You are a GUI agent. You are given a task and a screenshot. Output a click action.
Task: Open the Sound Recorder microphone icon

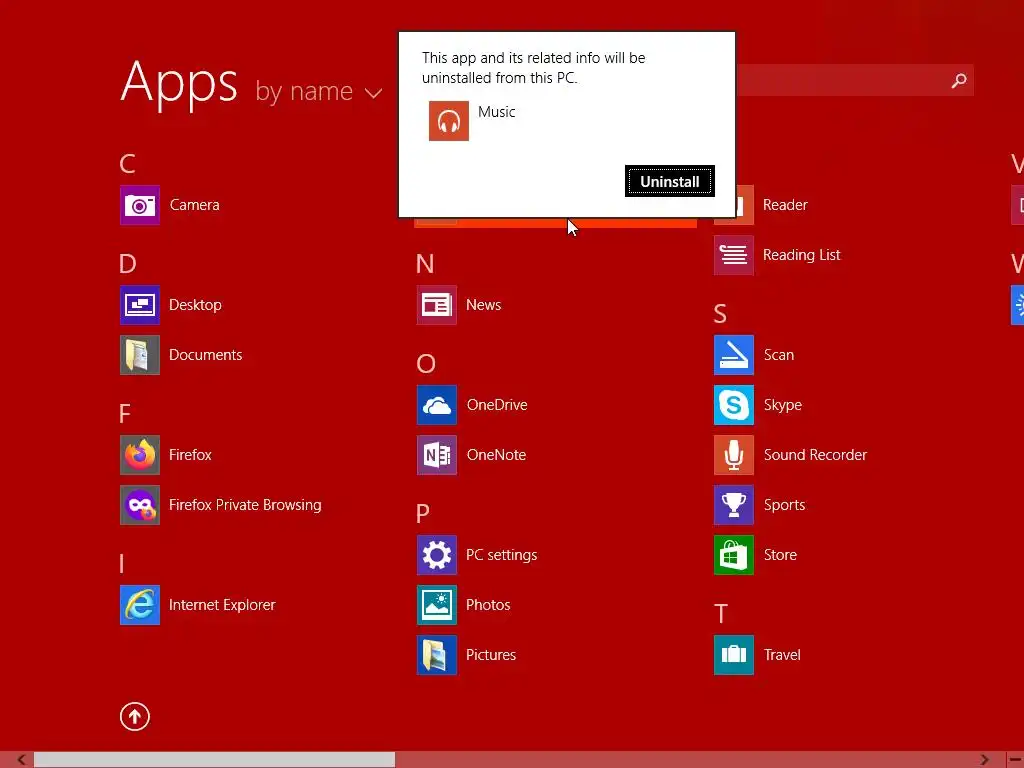point(734,455)
